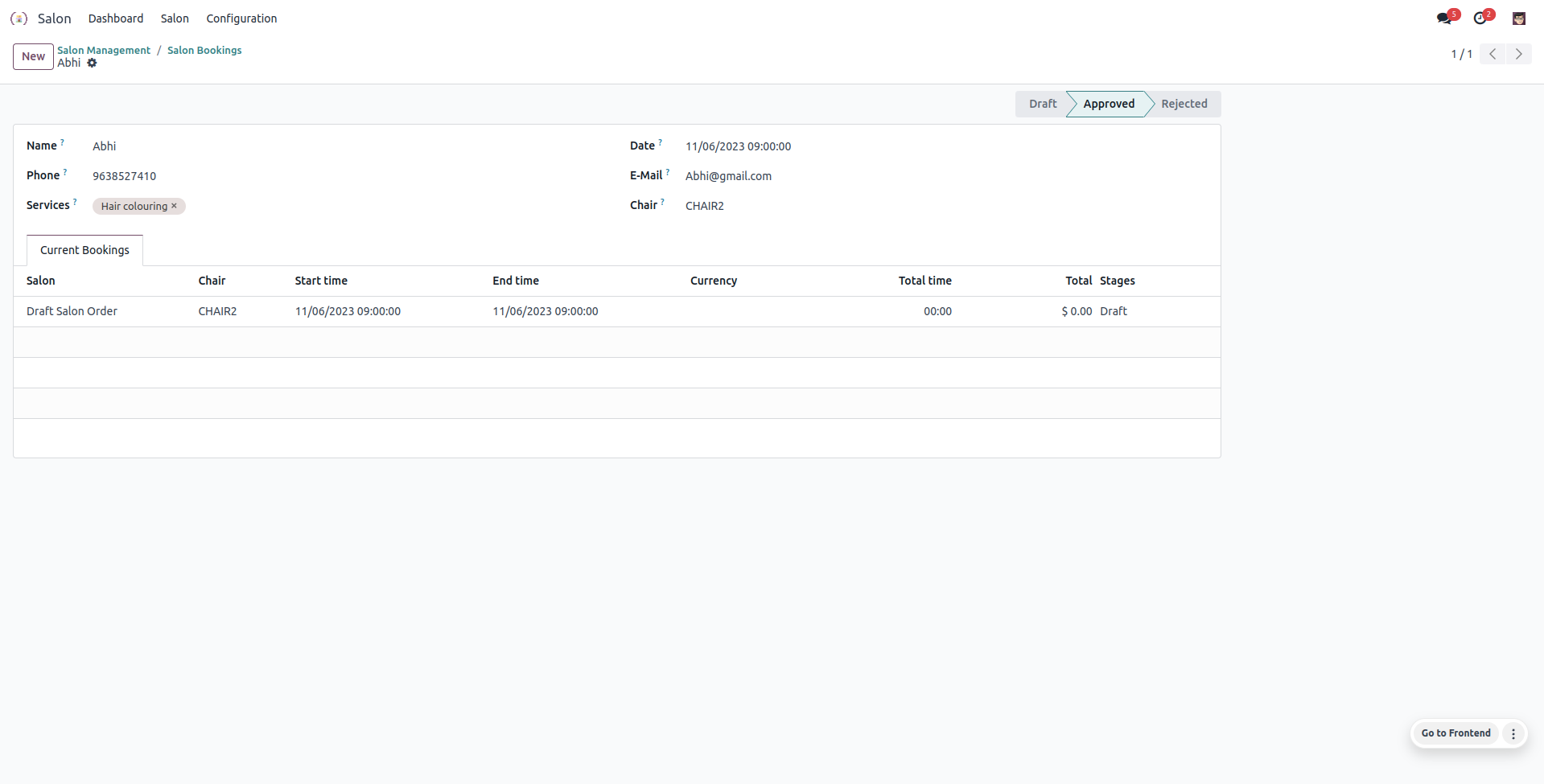Navigate to Salon Bookings breadcrumb
This screenshot has width=1544, height=784.
point(204,50)
